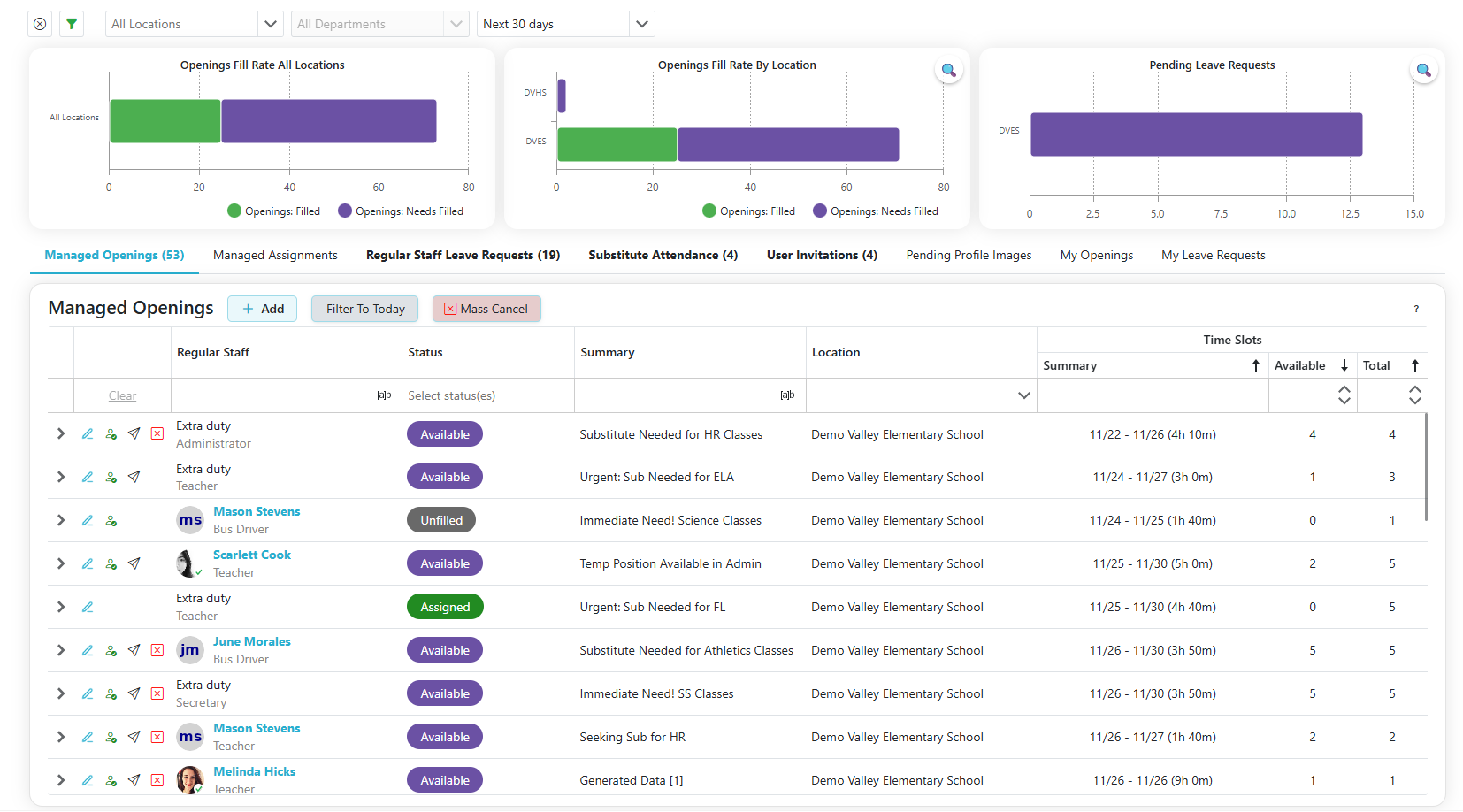Edit the HR Classes opening with pencil icon
The width and height of the screenshot is (1463, 812).
88,434
